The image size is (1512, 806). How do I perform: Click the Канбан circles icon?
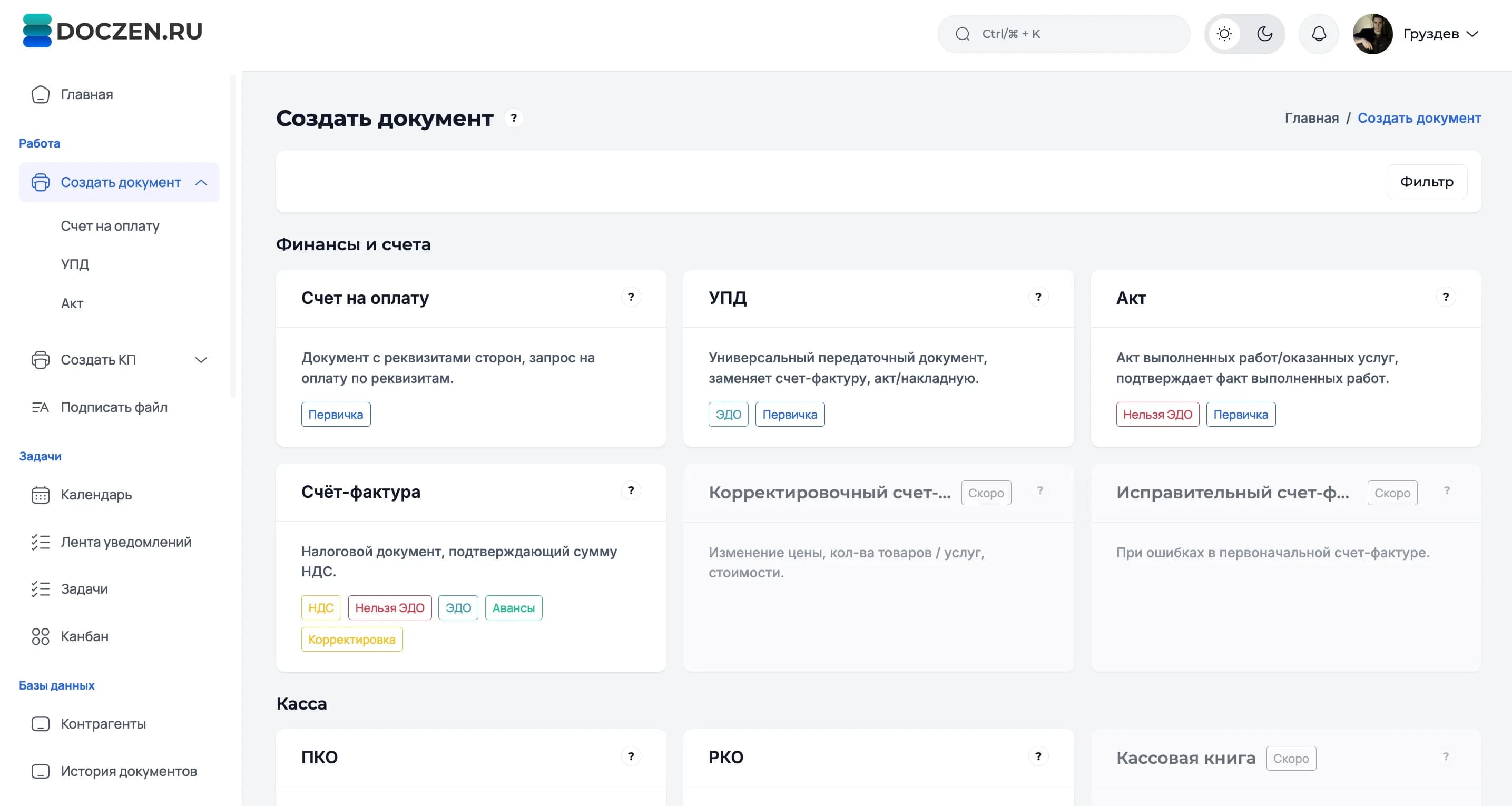41,636
